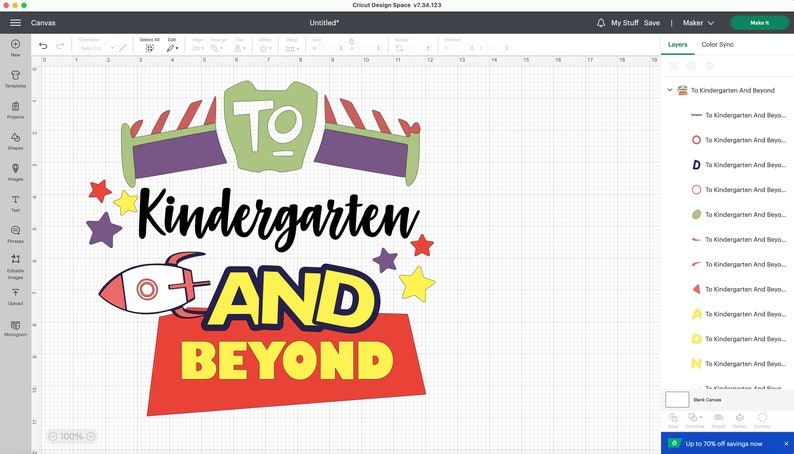The width and height of the screenshot is (794, 454).
Task: Open the Phrases panel
Action: click(x=16, y=234)
